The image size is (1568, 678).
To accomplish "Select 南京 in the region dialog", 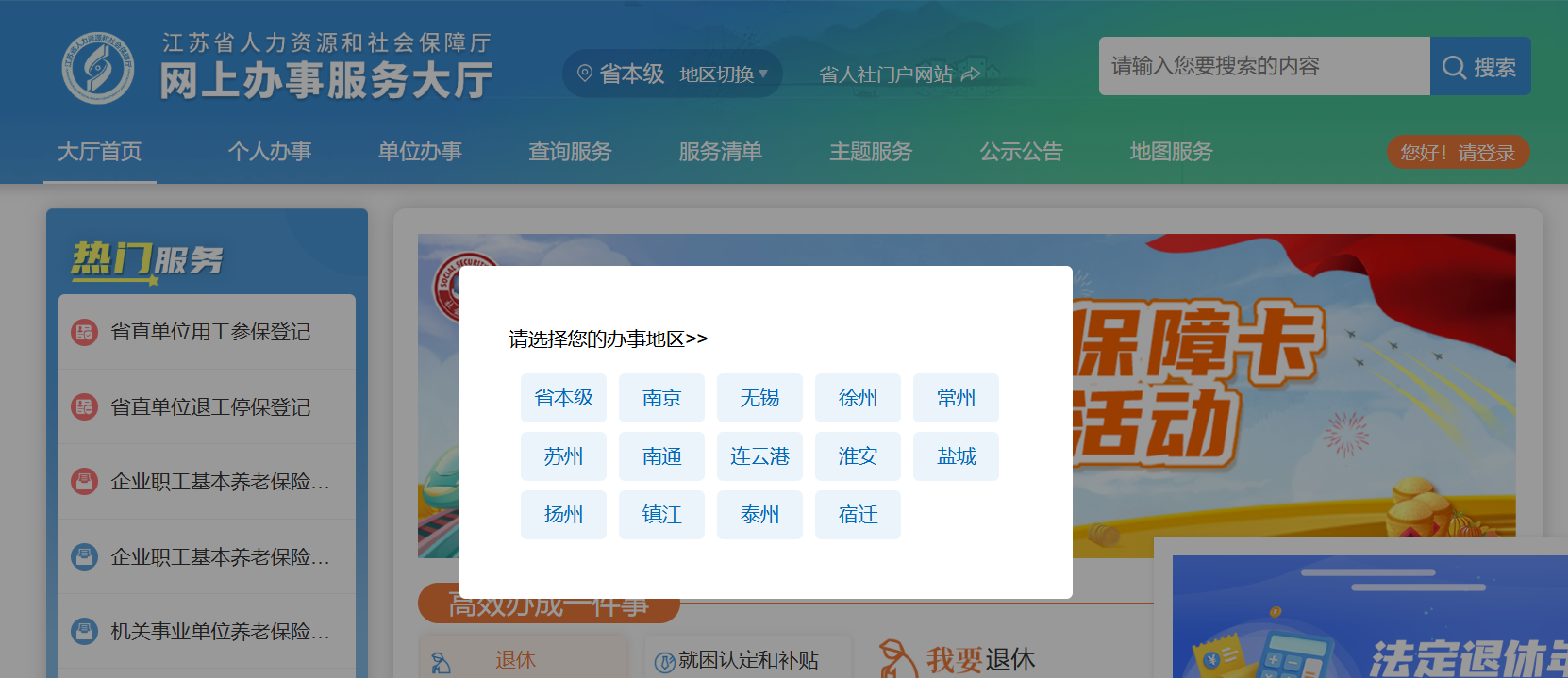I will tap(661, 398).
